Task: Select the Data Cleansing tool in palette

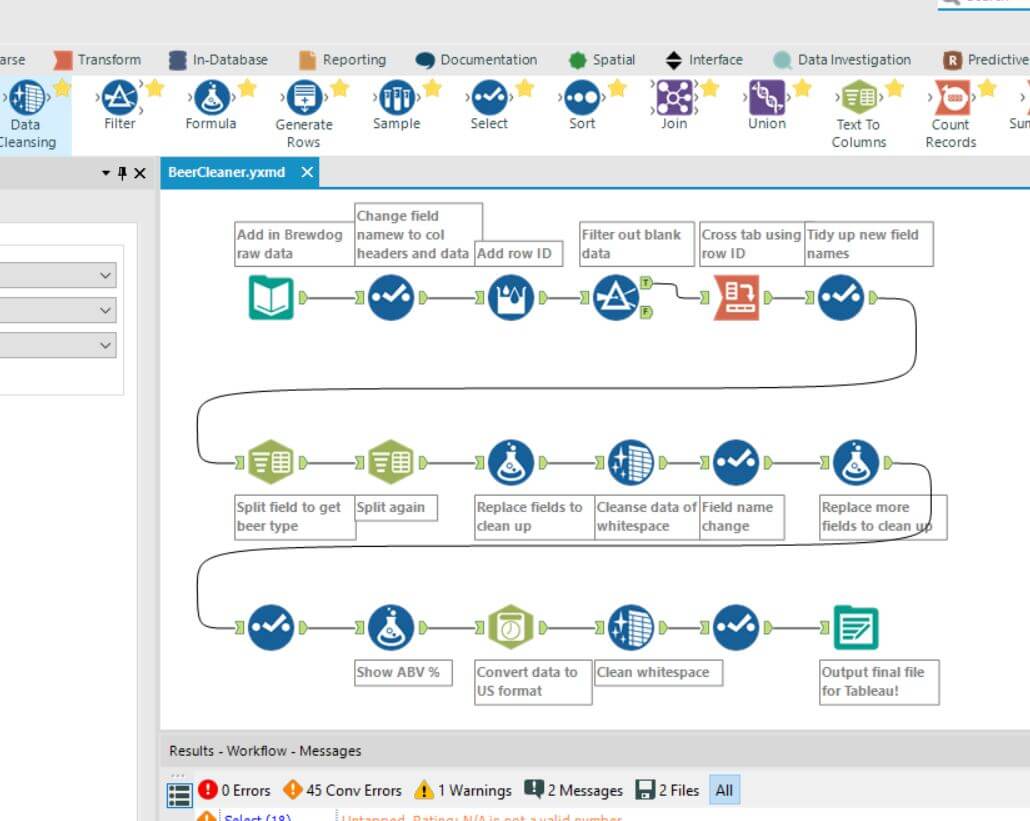Action: pos(27,113)
